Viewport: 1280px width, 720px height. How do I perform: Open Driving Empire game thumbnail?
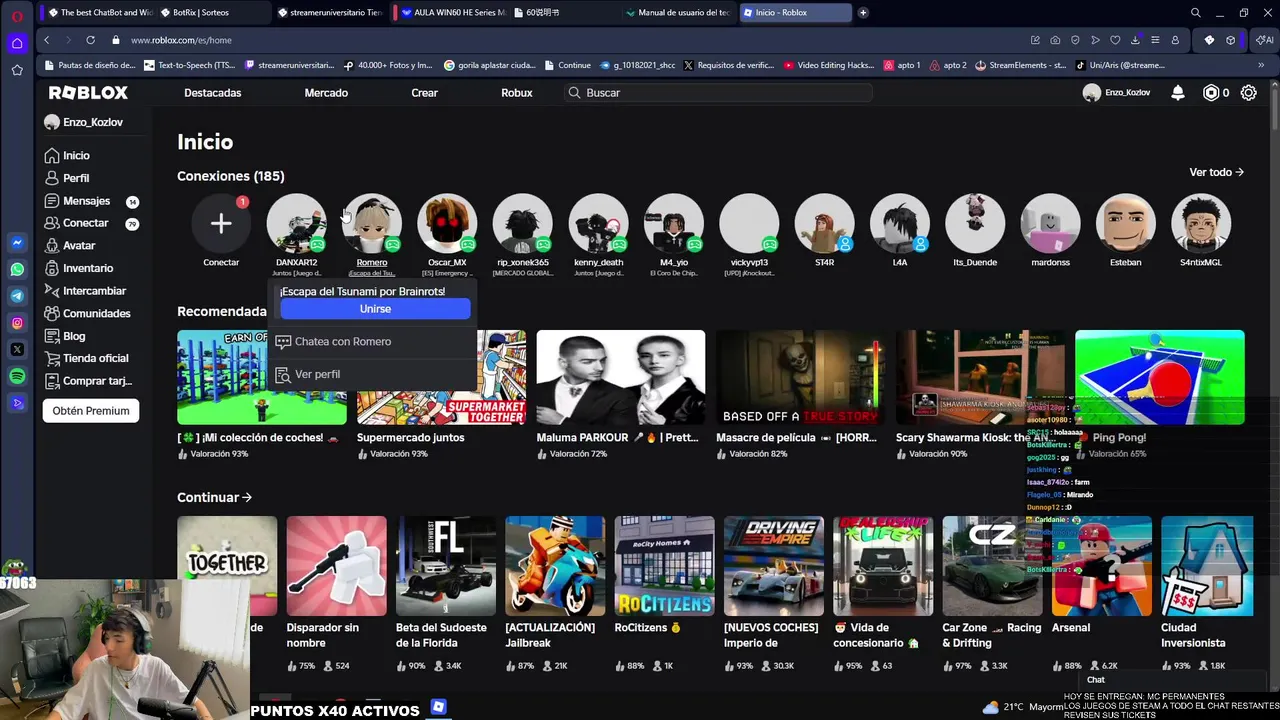pyautogui.click(x=774, y=566)
